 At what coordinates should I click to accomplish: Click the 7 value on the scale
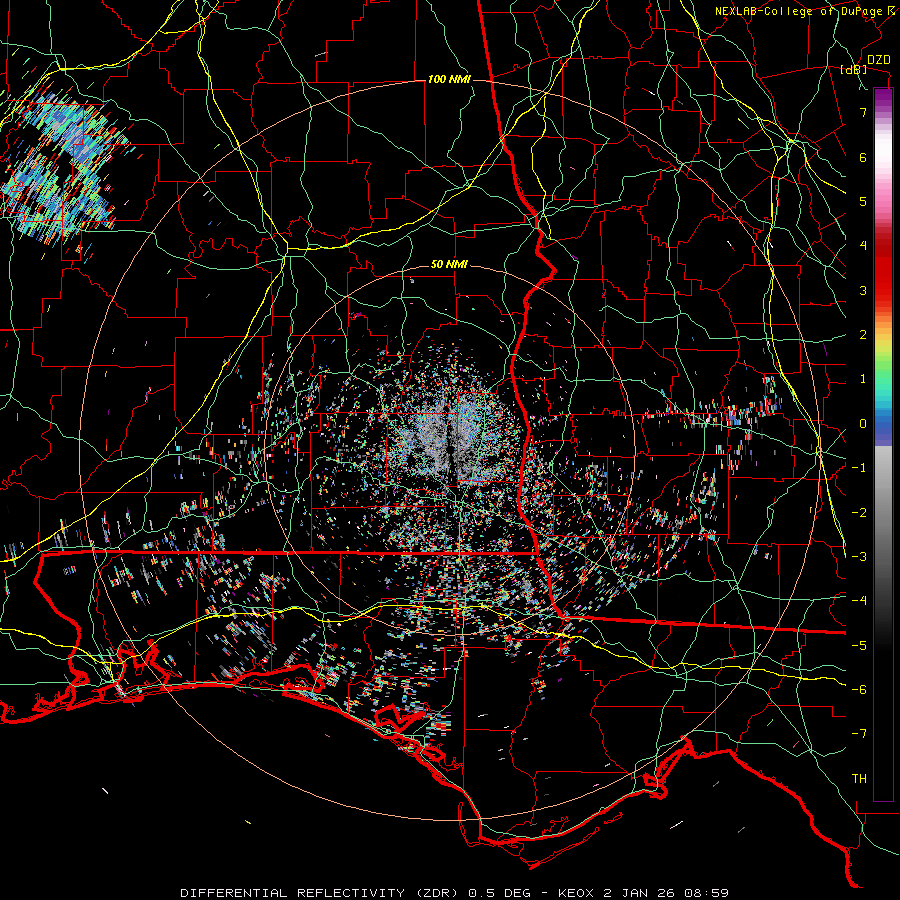tap(863, 112)
